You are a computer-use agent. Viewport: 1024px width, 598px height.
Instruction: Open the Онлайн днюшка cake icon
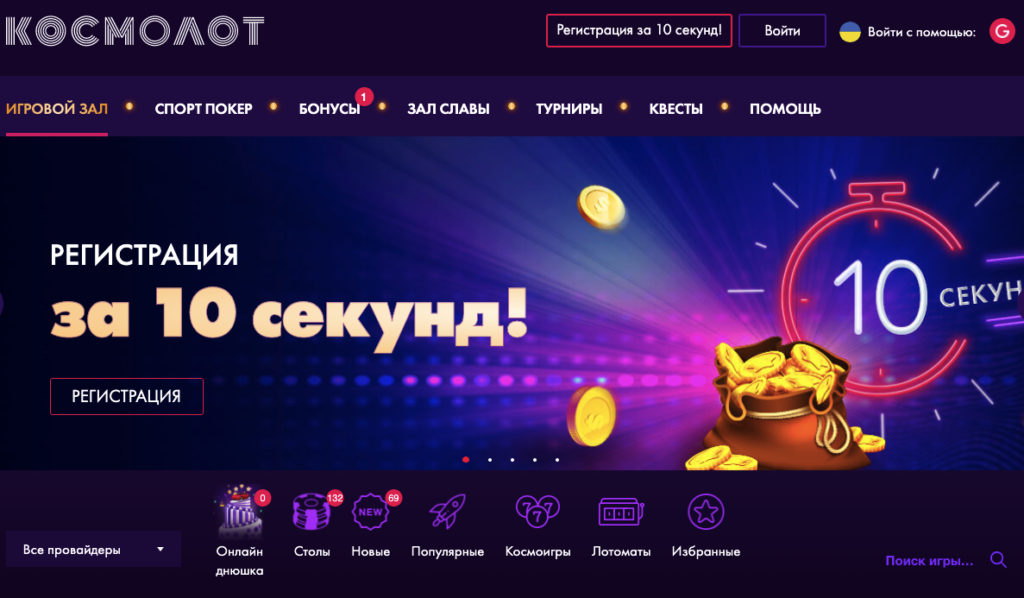click(240, 511)
